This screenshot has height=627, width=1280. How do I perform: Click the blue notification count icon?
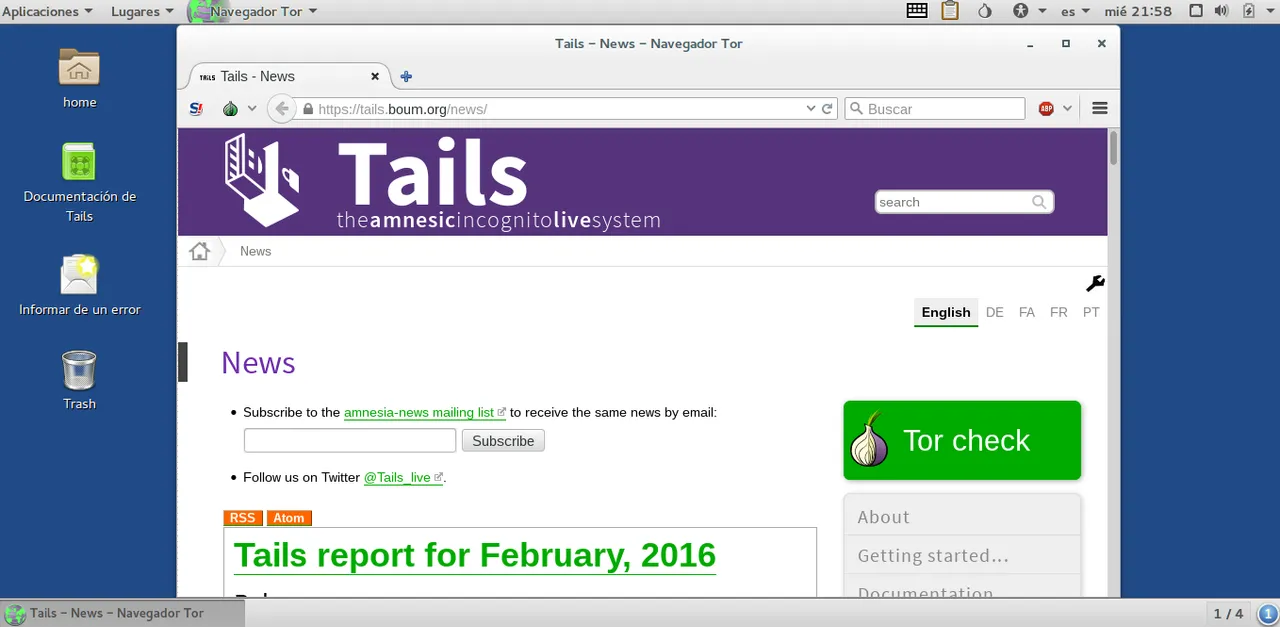tap(1267, 613)
